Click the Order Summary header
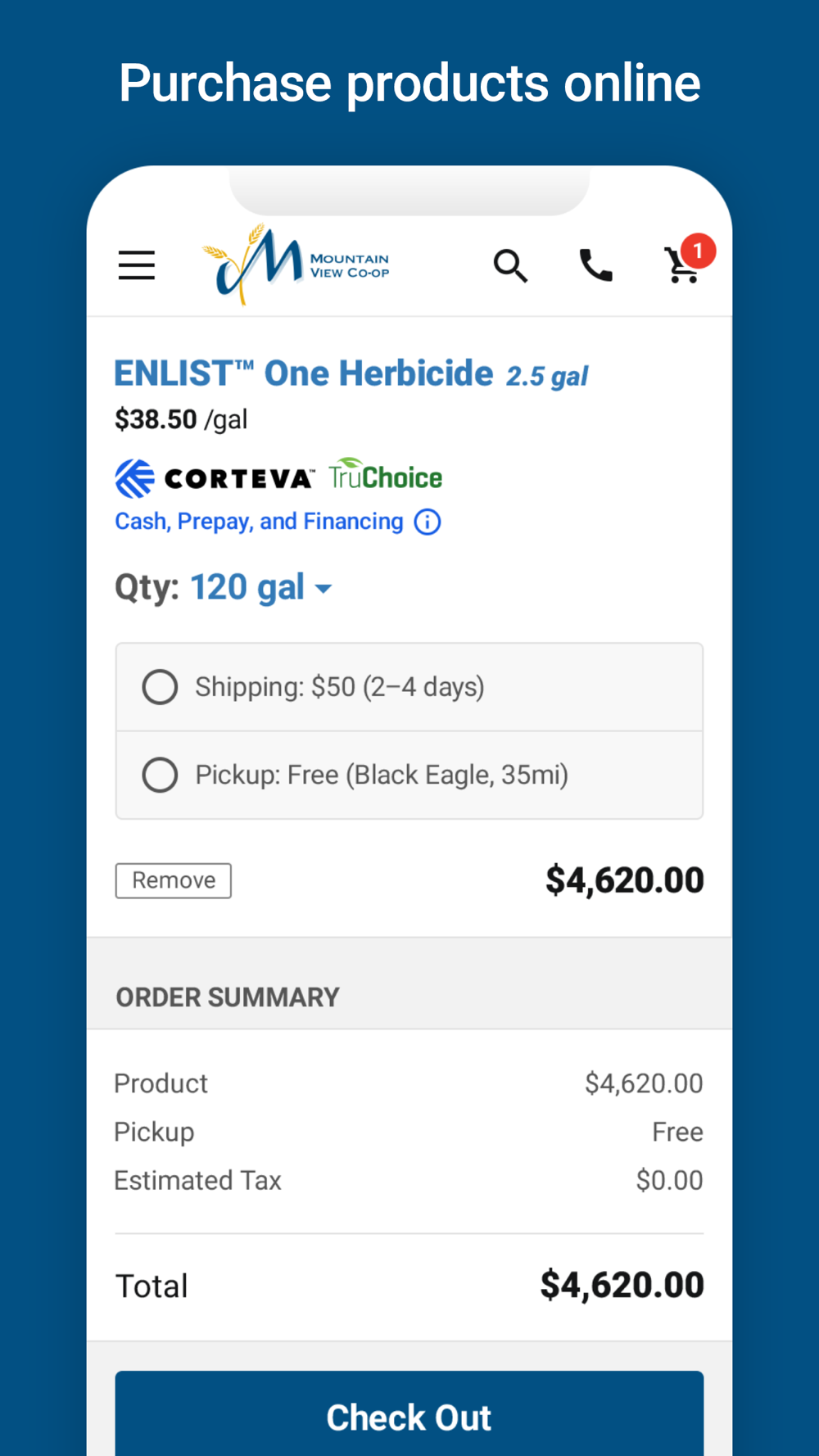The width and height of the screenshot is (819, 1456). (x=228, y=997)
